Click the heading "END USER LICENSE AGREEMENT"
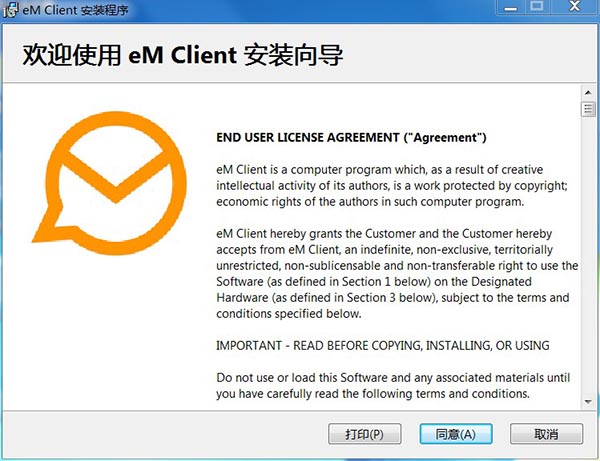The image size is (600, 461). click(x=308, y=138)
